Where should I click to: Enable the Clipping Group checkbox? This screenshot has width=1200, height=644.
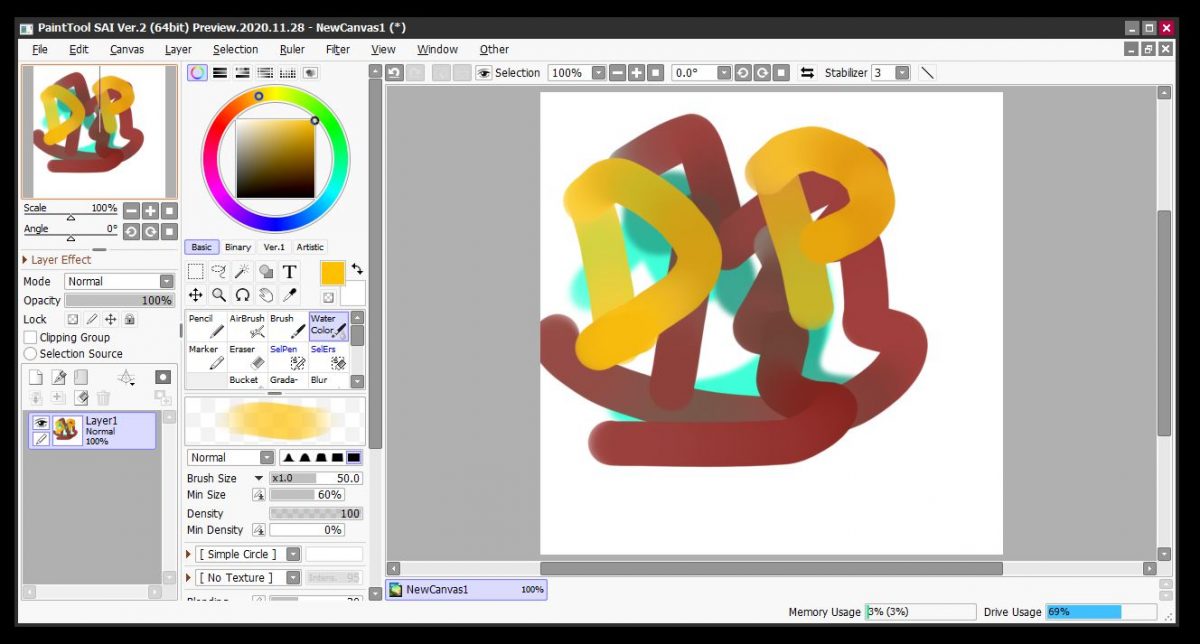tap(30, 337)
